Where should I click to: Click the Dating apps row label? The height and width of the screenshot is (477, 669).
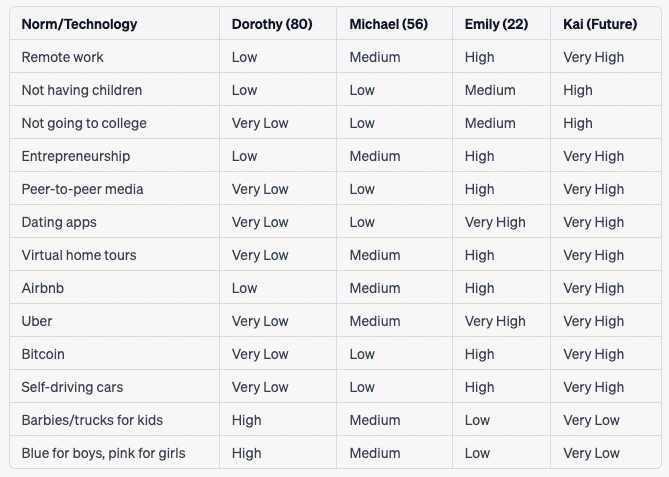pyautogui.click(x=59, y=222)
